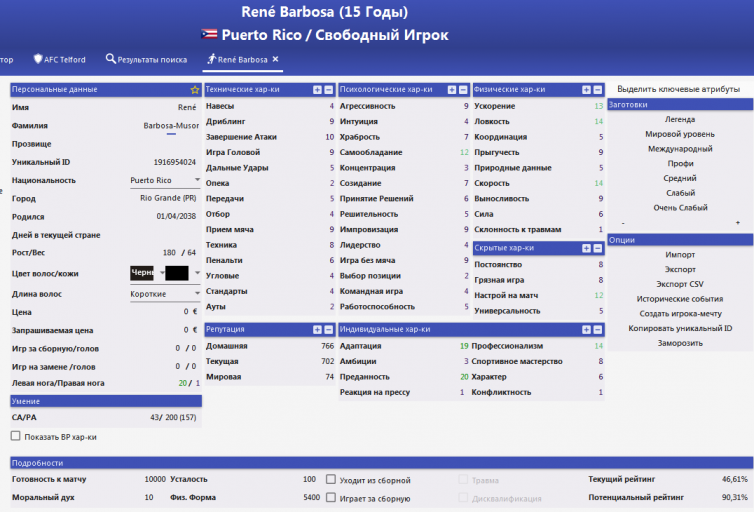Click the Фамилия field Barbosa-Musor
The image size is (754, 512).
point(171,125)
